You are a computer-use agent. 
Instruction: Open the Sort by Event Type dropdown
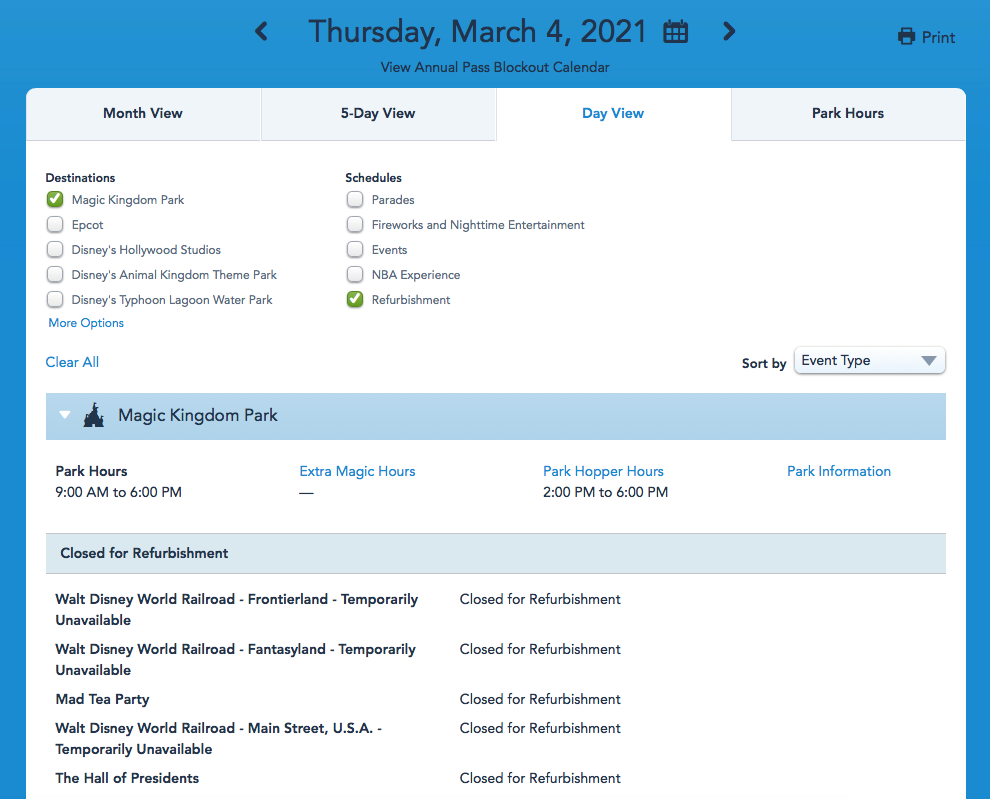[869, 361]
